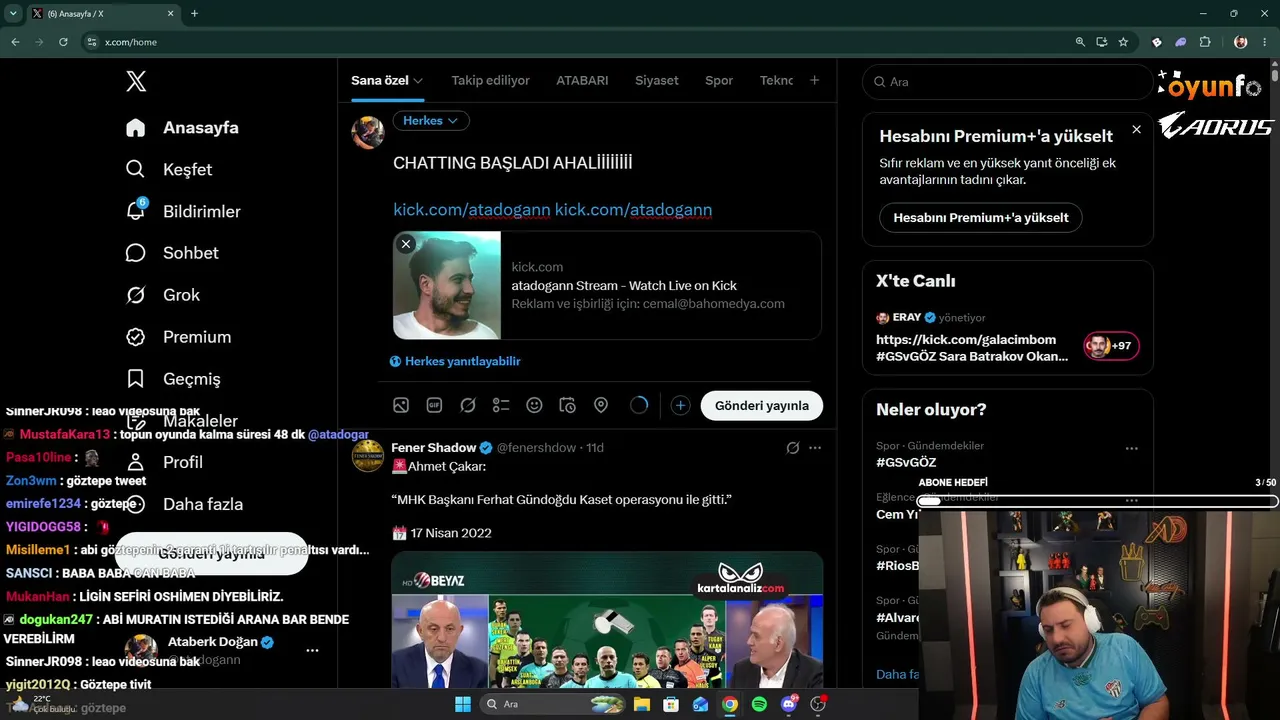Click the X logo in the sidebar
The width and height of the screenshot is (1280, 720).
[136, 82]
